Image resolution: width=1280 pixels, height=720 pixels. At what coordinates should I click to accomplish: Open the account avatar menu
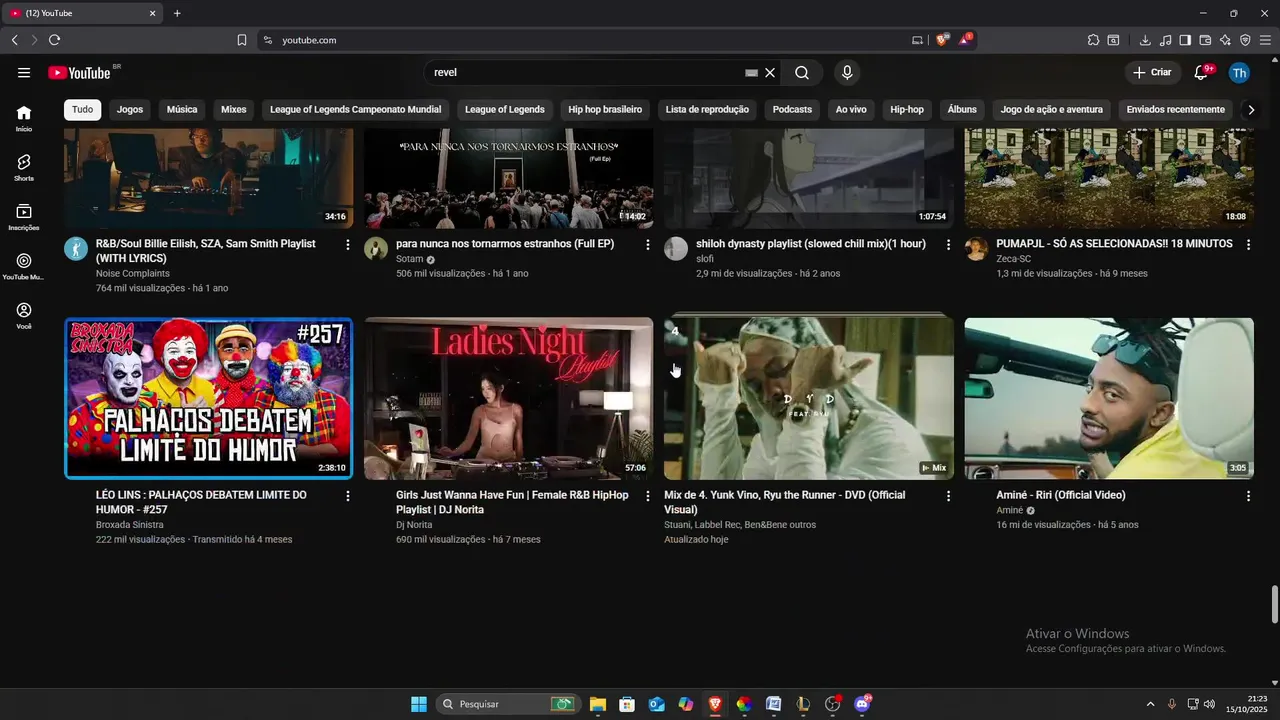1239,73
